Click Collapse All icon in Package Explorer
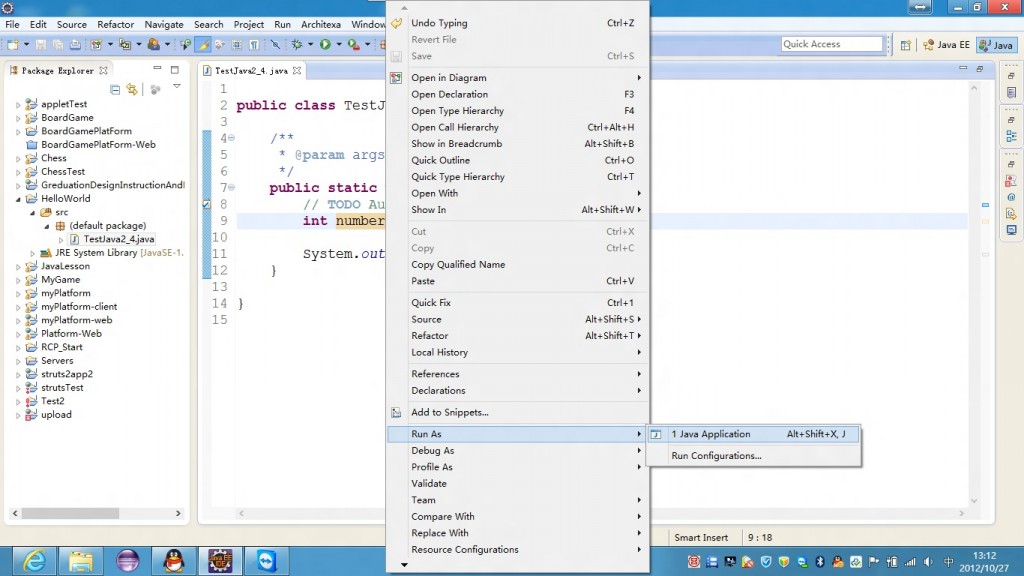Screen dimensions: 1024x576 click(x=115, y=90)
